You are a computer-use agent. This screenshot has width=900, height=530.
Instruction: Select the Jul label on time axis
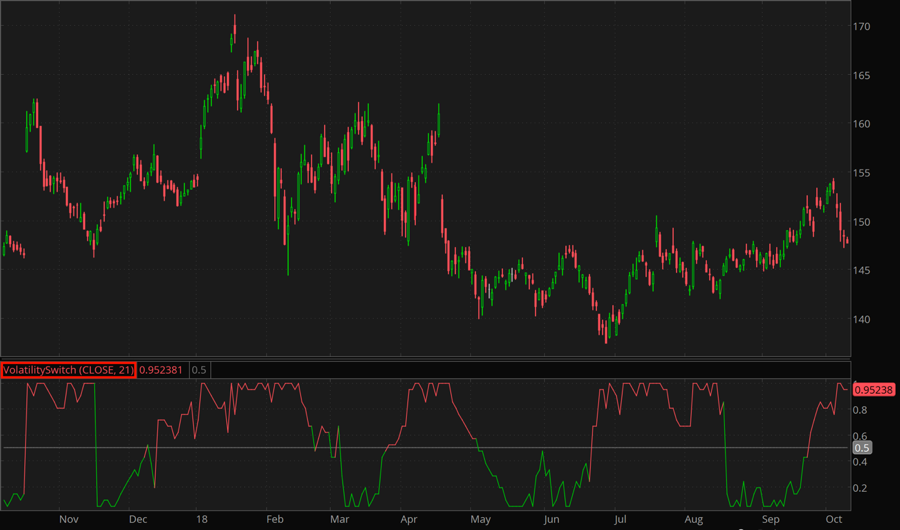620,520
